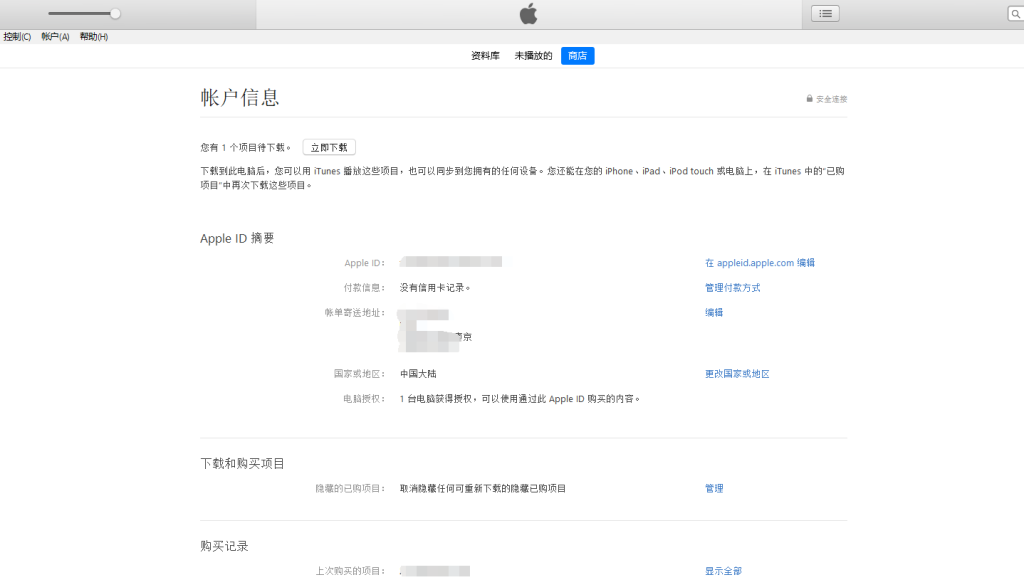Adjust the volume slider knob
The image size is (1024, 580).
pyautogui.click(x=115, y=14)
